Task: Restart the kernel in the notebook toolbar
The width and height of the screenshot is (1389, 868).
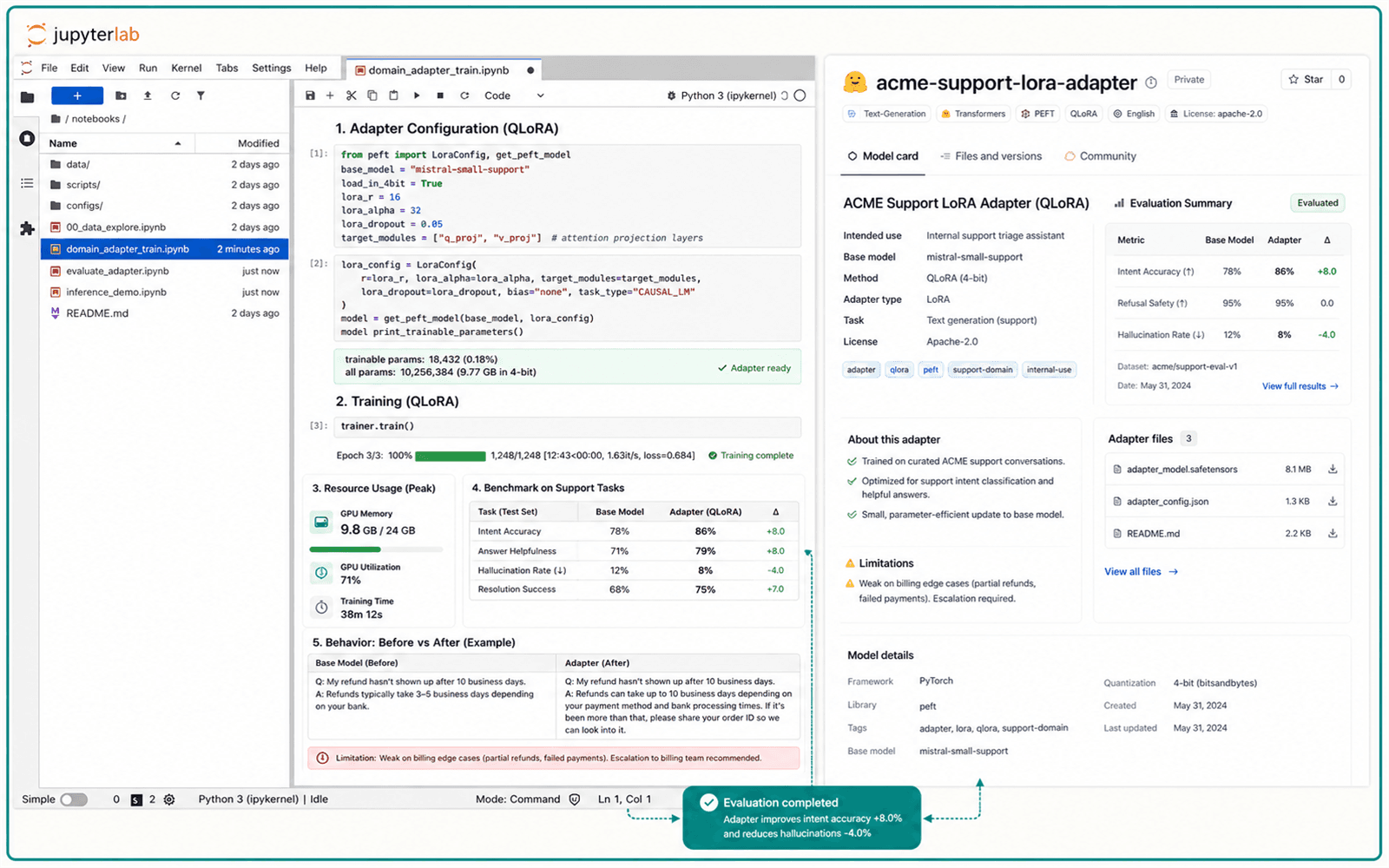Action: click(464, 95)
